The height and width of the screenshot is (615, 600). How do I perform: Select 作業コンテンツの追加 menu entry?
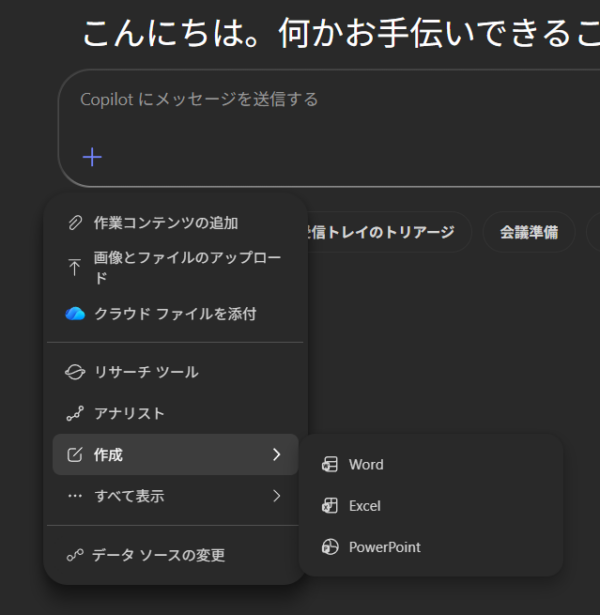click(x=175, y=223)
